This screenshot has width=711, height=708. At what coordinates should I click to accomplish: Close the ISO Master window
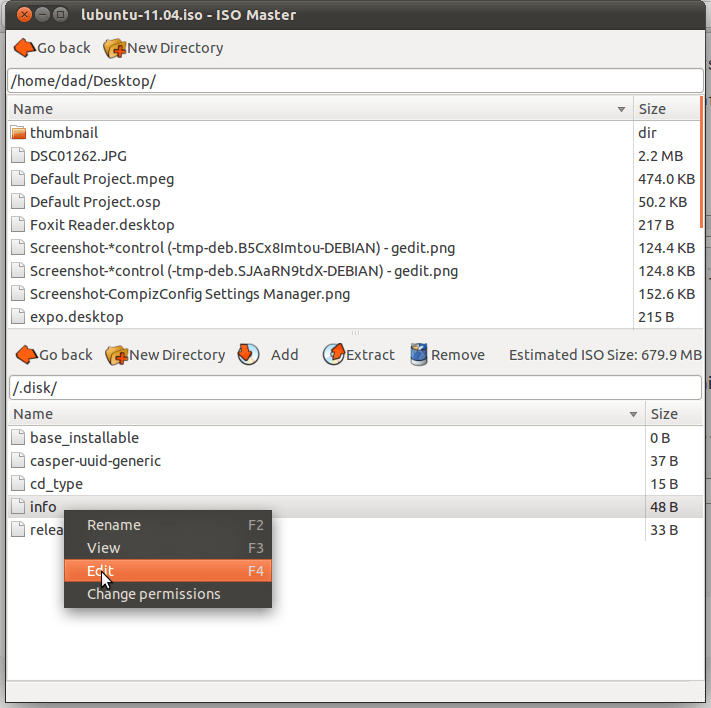[x=24, y=15]
